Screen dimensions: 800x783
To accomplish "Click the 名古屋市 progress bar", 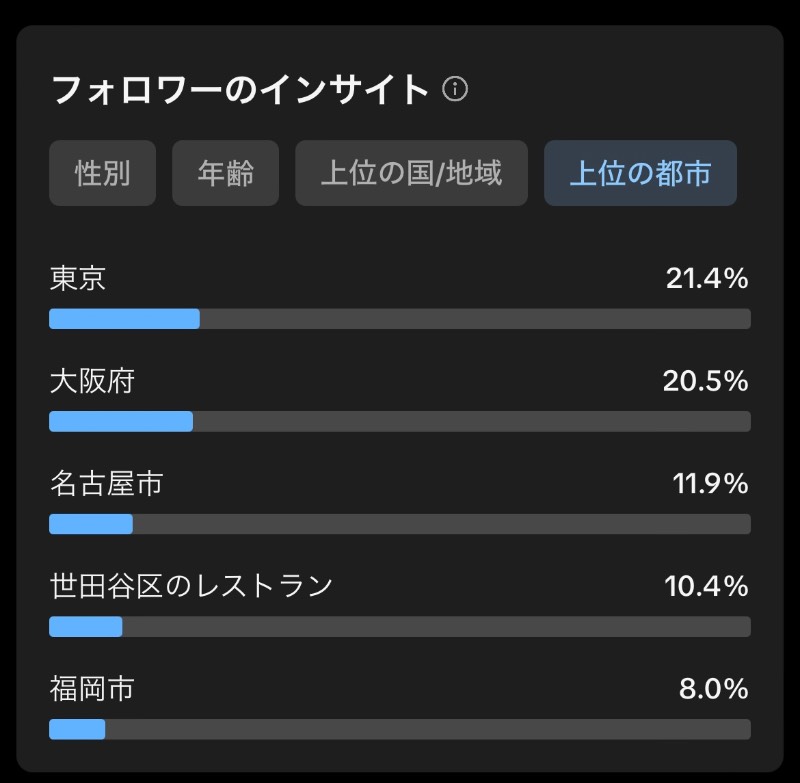I will [400, 524].
